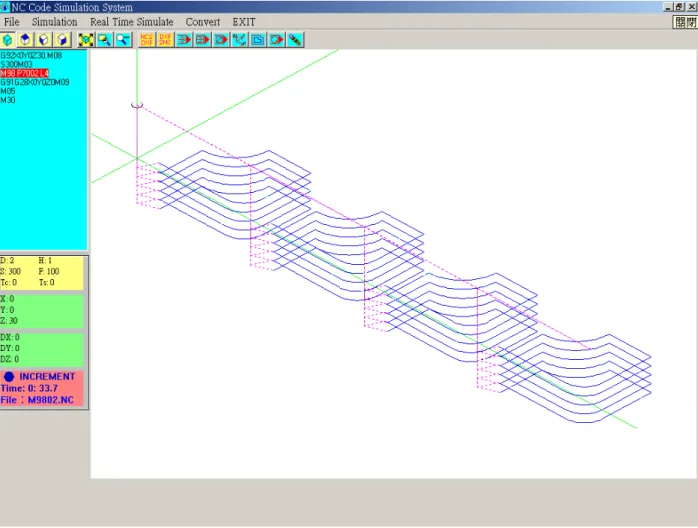Click the pen/tool icon at toolbar end
The width and height of the screenshot is (698, 528).
(295, 40)
